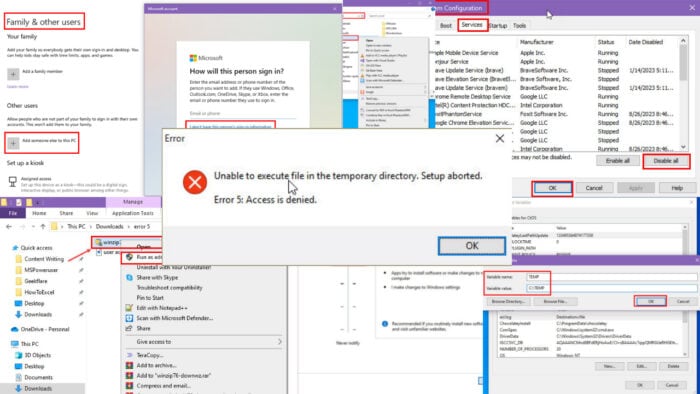Screen dimensions: 700x394
Task: Click the red error X icon
Action: 195,182
